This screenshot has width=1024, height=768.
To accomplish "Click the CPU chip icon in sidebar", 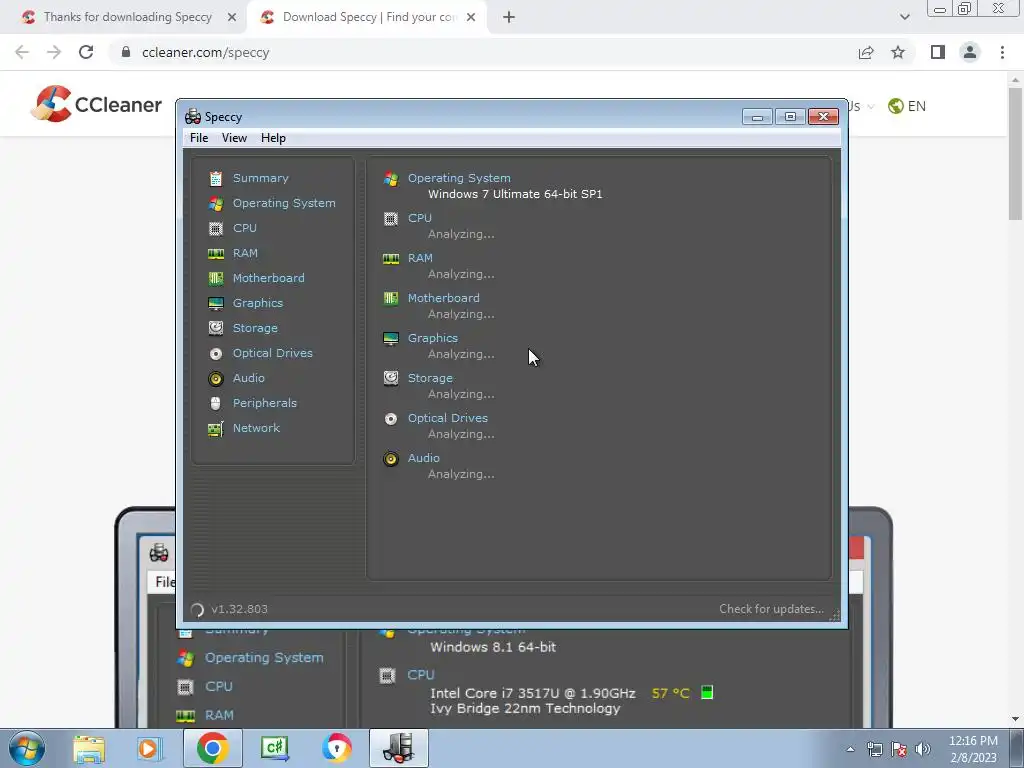I will click(216, 228).
